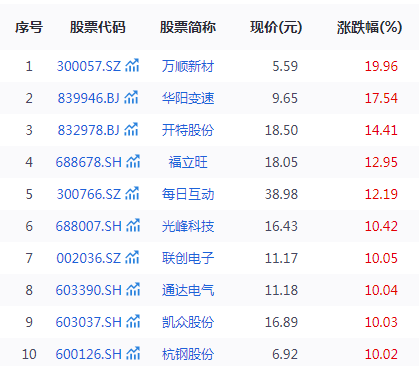Open the chart icon beside 688678.SH
Viewport: 419px width, 366px height.
(133, 162)
